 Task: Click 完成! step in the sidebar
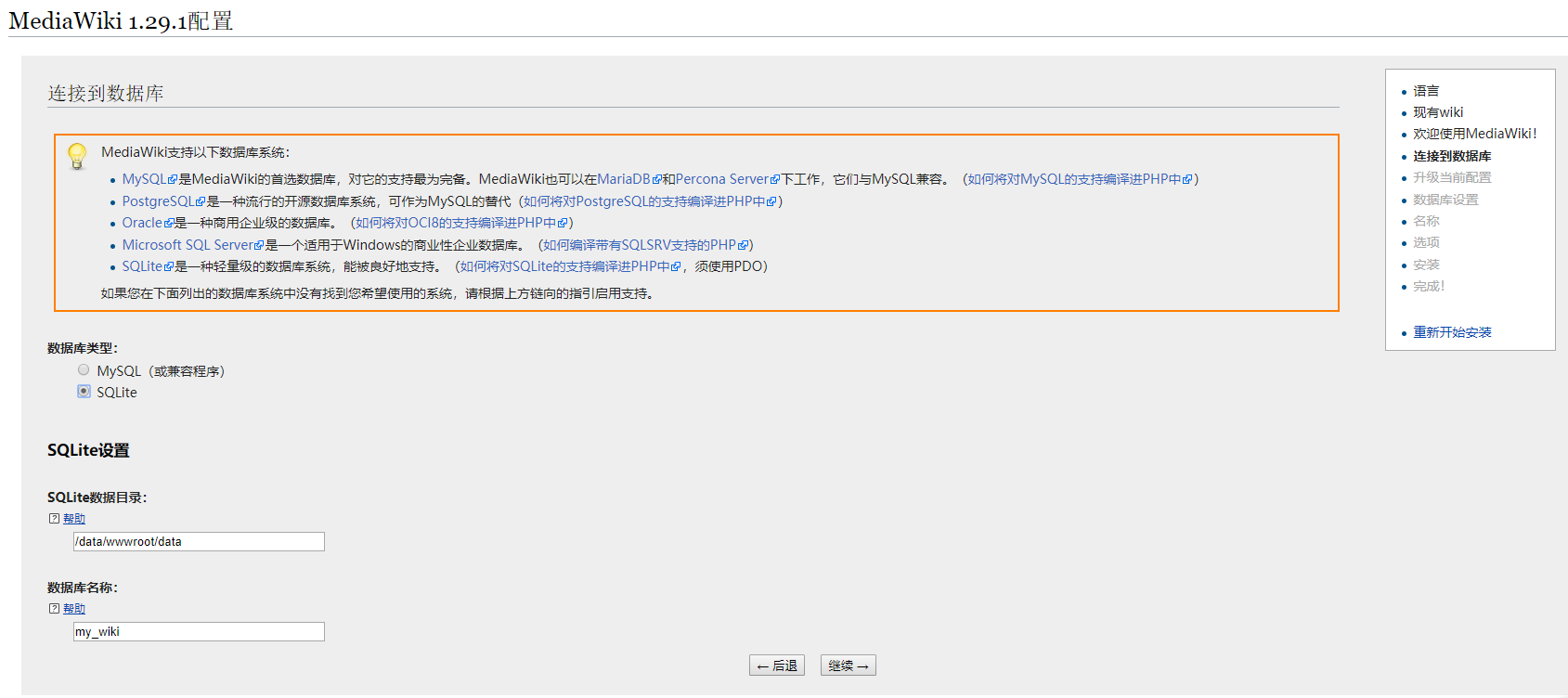click(x=1429, y=286)
